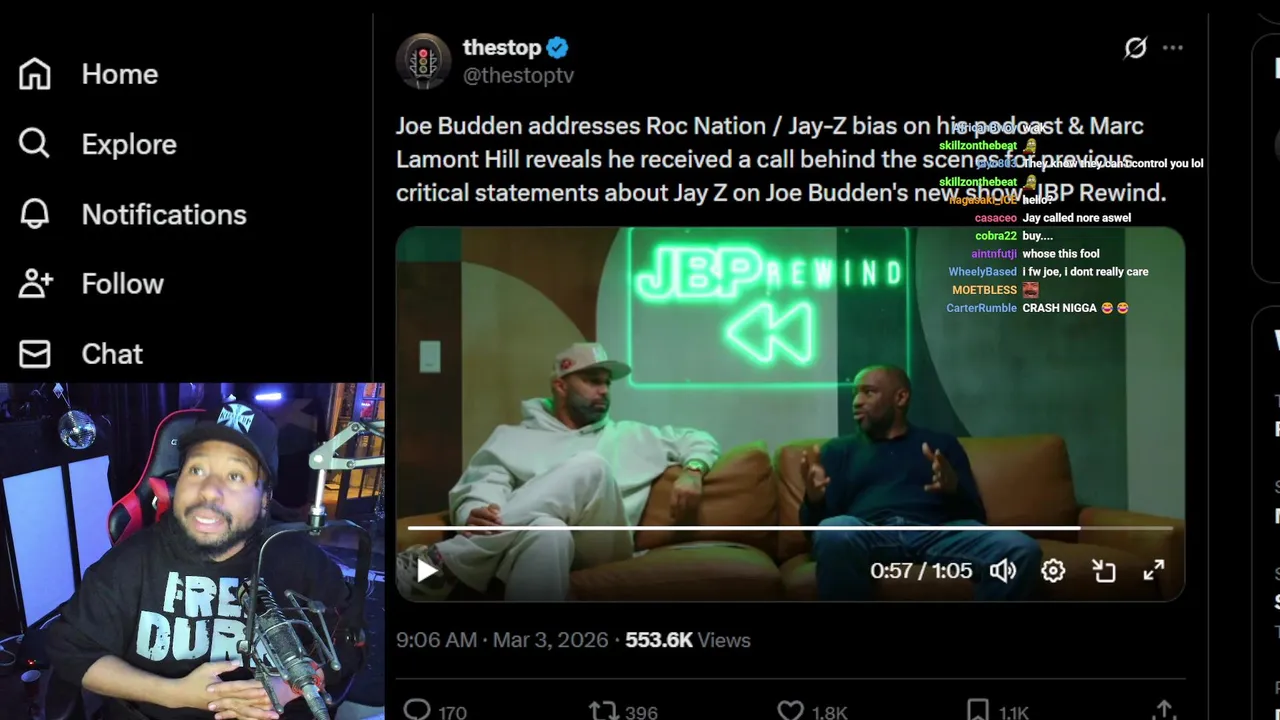Open the Chat envelope icon

34,354
